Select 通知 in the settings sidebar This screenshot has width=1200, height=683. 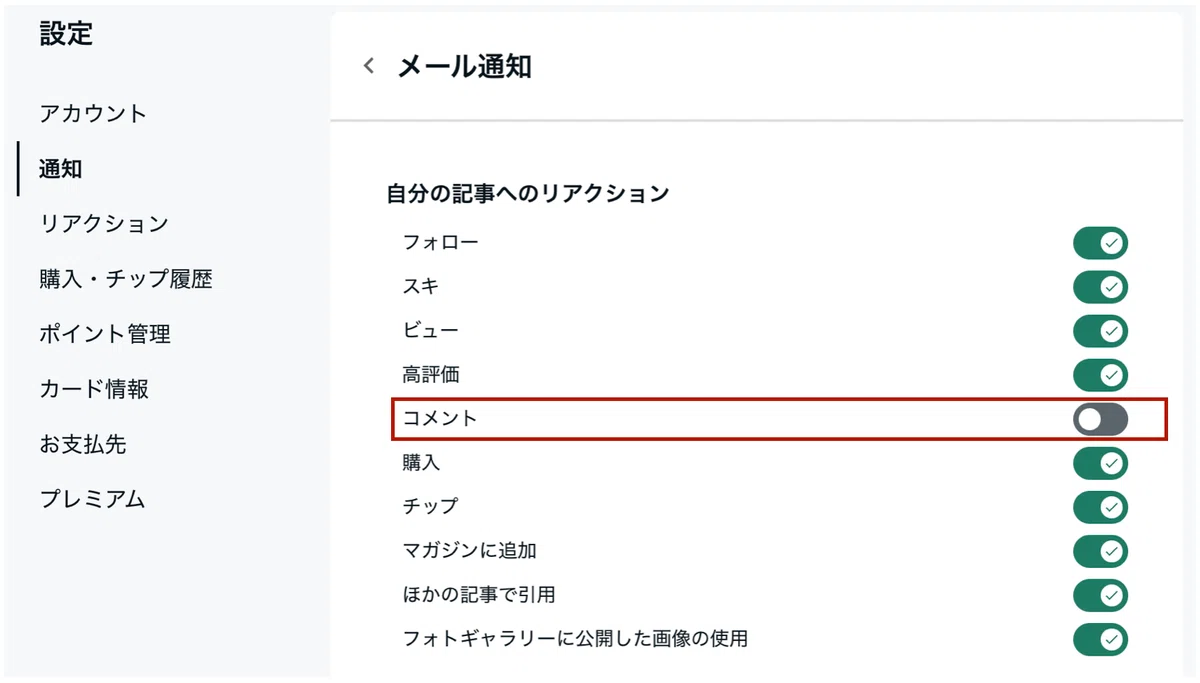(x=61, y=169)
